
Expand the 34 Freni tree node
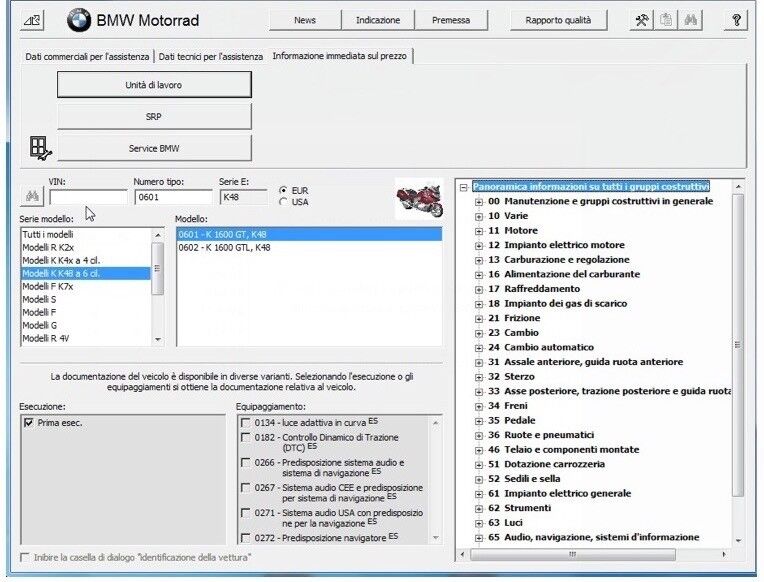[x=479, y=406]
